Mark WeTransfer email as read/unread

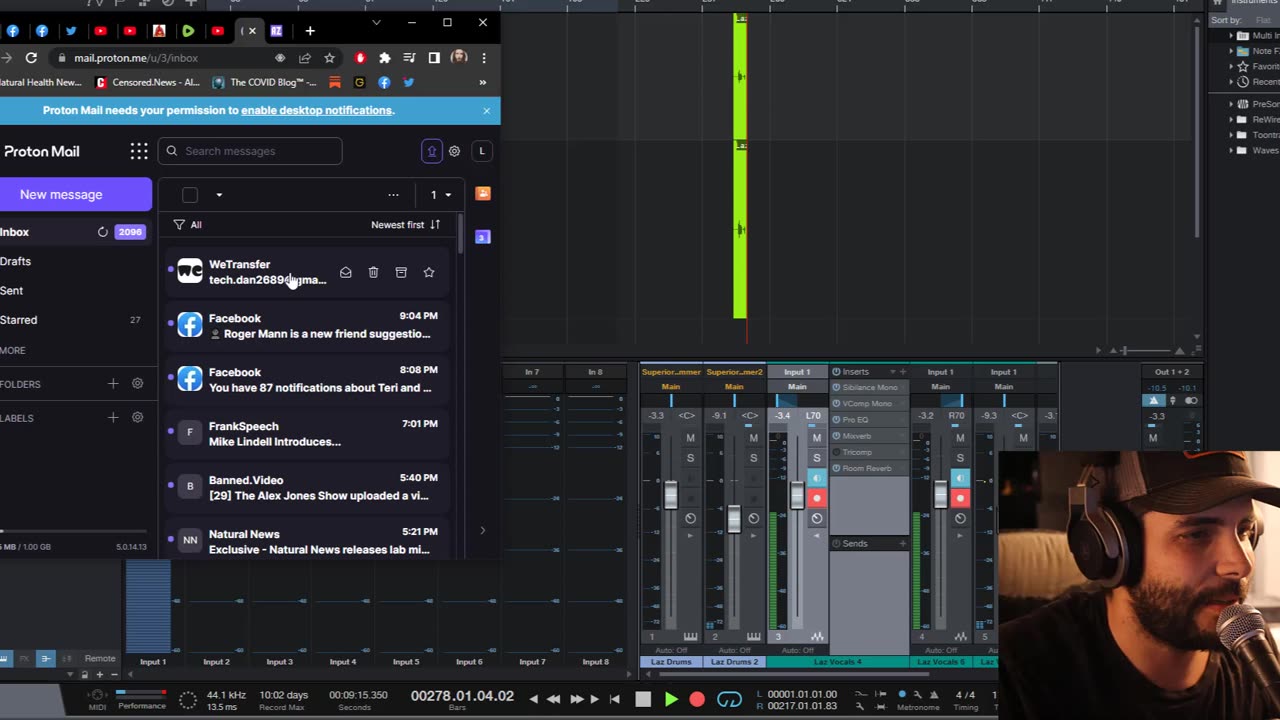(x=345, y=272)
